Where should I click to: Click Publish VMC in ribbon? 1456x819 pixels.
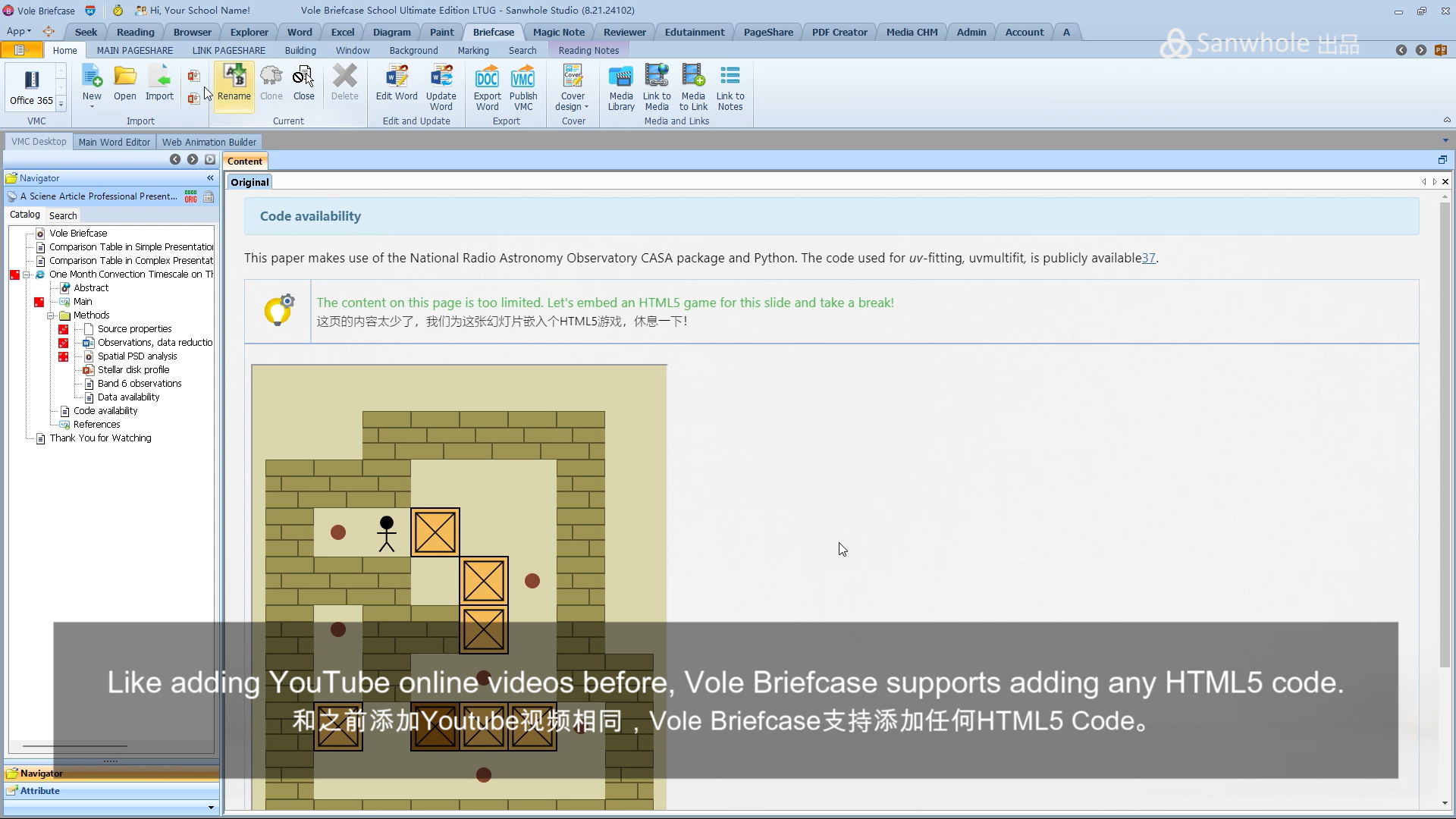coord(522,83)
